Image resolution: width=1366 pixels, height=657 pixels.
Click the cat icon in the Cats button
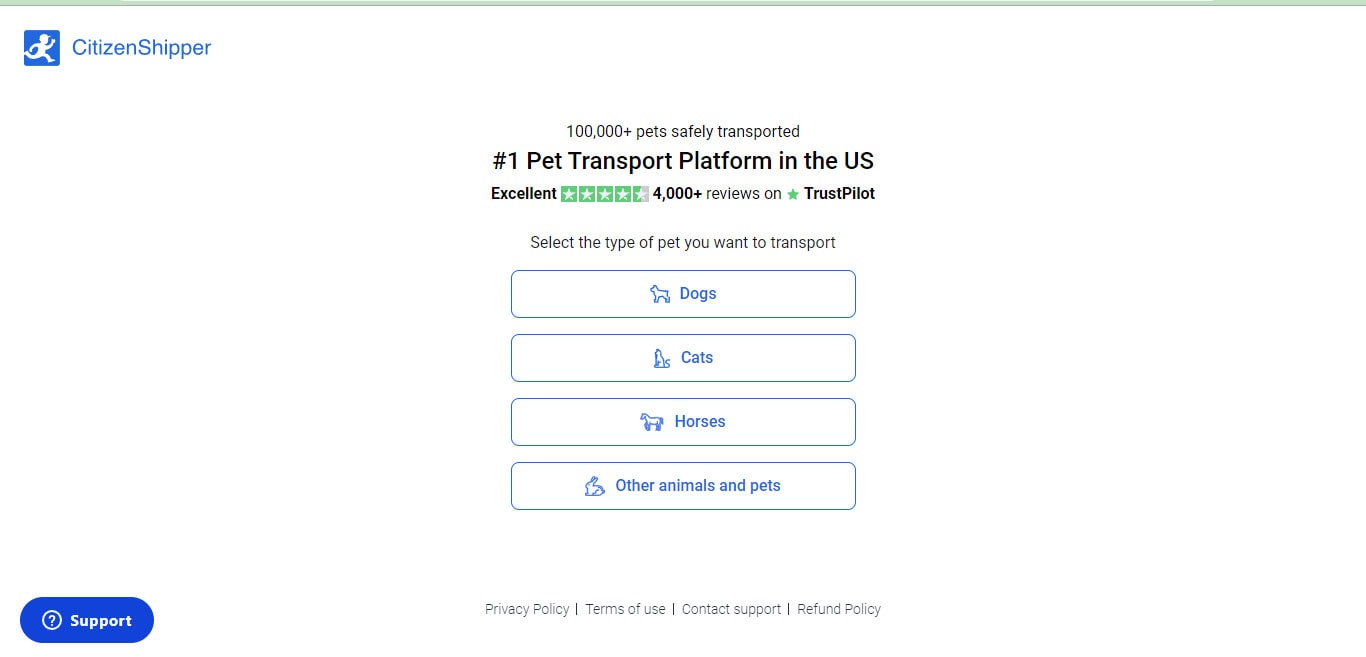click(661, 357)
